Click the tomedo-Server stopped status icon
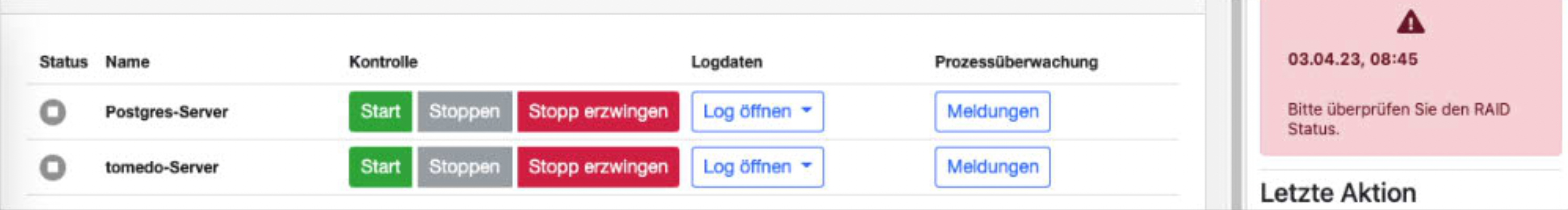 pyautogui.click(x=53, y=167)
